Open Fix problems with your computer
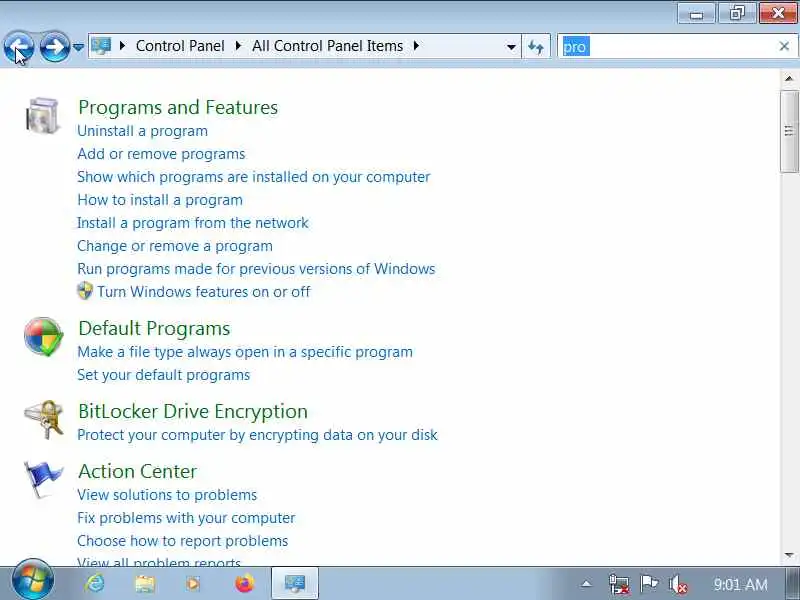 tap(186, 517)
